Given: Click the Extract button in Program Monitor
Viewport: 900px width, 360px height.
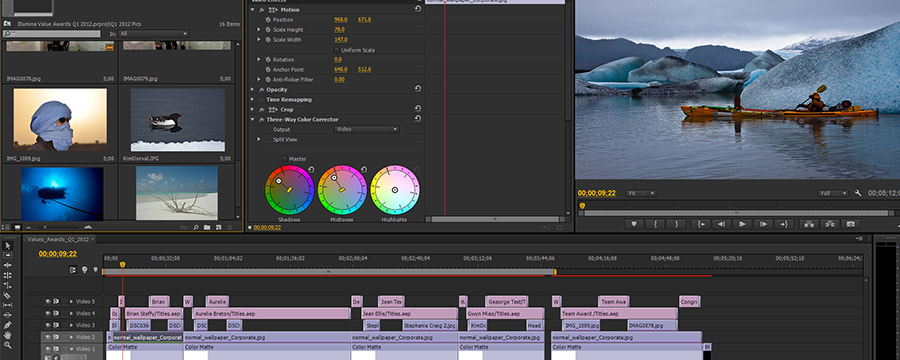Looking at the screenshot, I should pyautogui.click(x=829, y=224).
